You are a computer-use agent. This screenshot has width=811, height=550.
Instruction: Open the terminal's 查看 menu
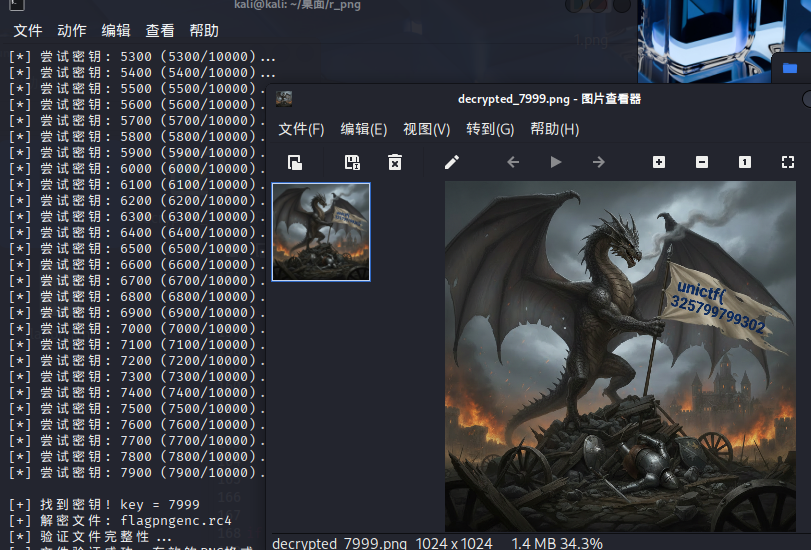tap(160, 31)
